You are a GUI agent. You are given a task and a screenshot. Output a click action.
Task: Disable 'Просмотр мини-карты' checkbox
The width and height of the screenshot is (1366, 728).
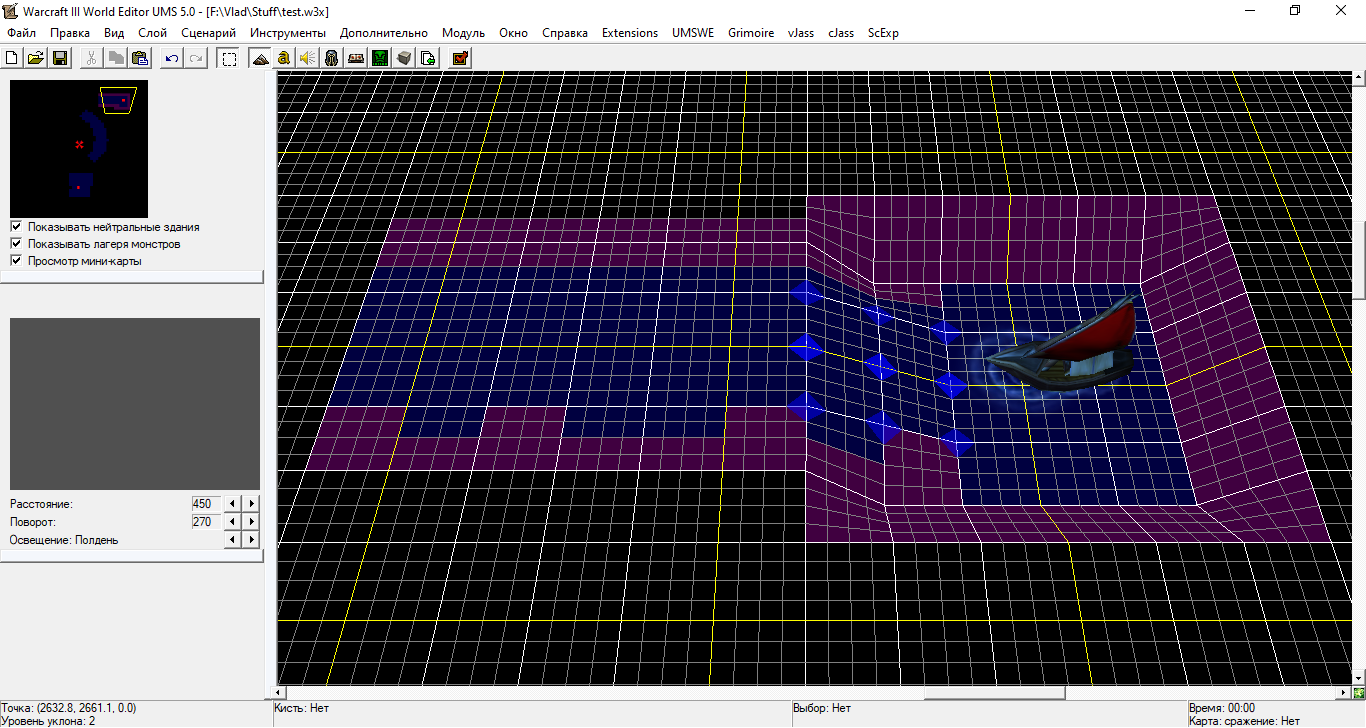16,261
